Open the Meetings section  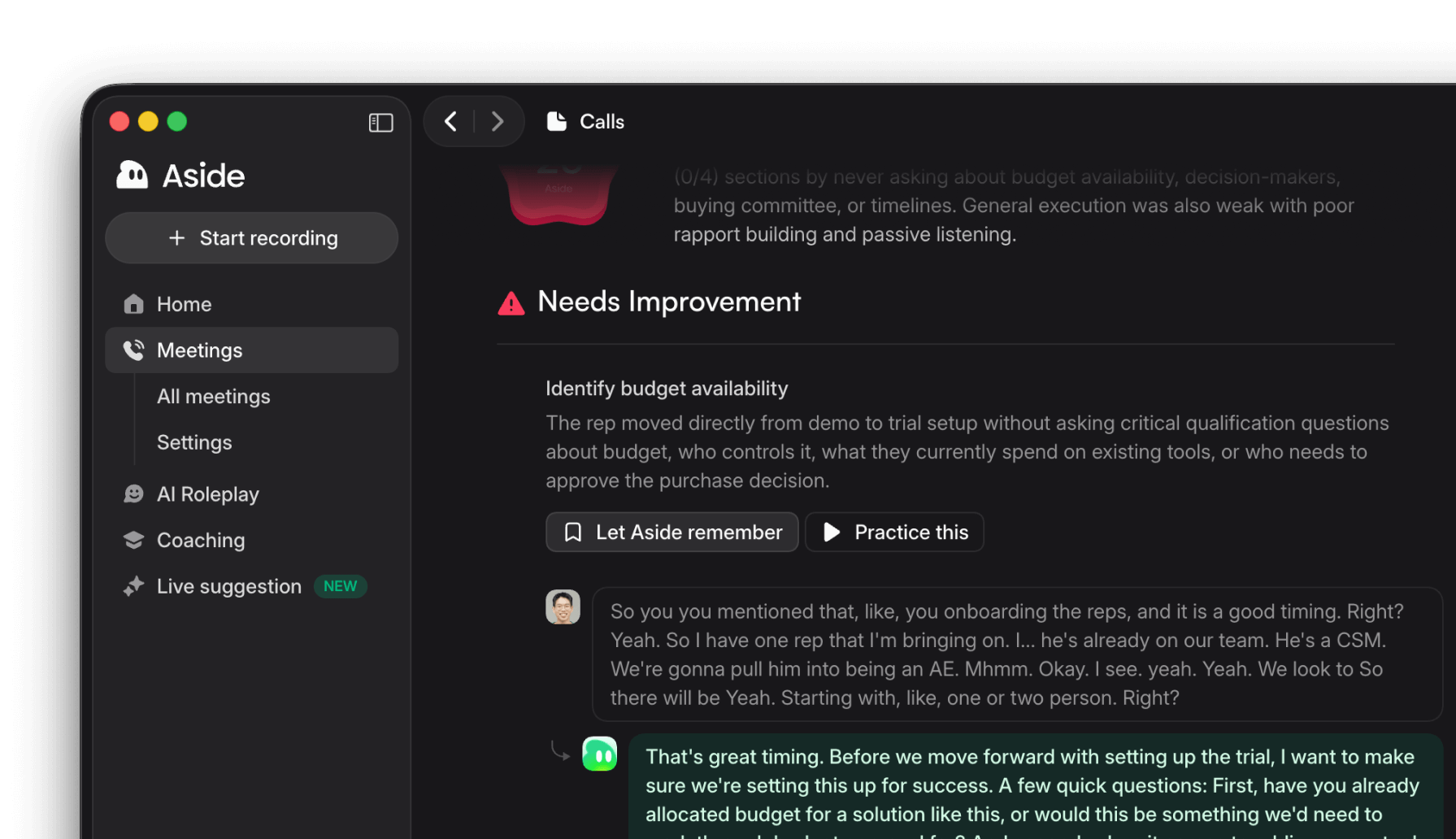point(199,350)
